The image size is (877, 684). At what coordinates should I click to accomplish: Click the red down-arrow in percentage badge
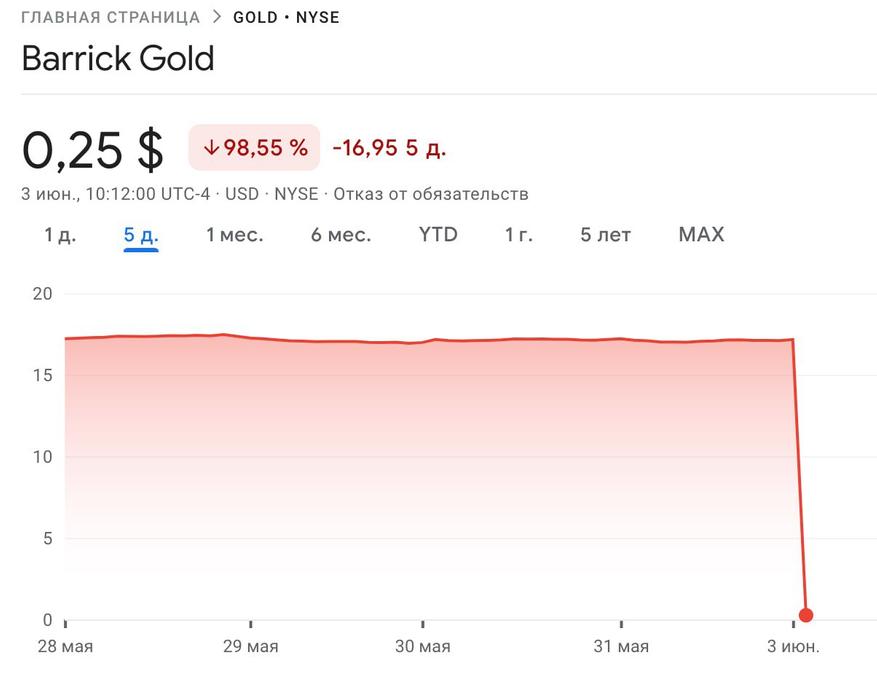pyautogui.click(x=210, y=148)
